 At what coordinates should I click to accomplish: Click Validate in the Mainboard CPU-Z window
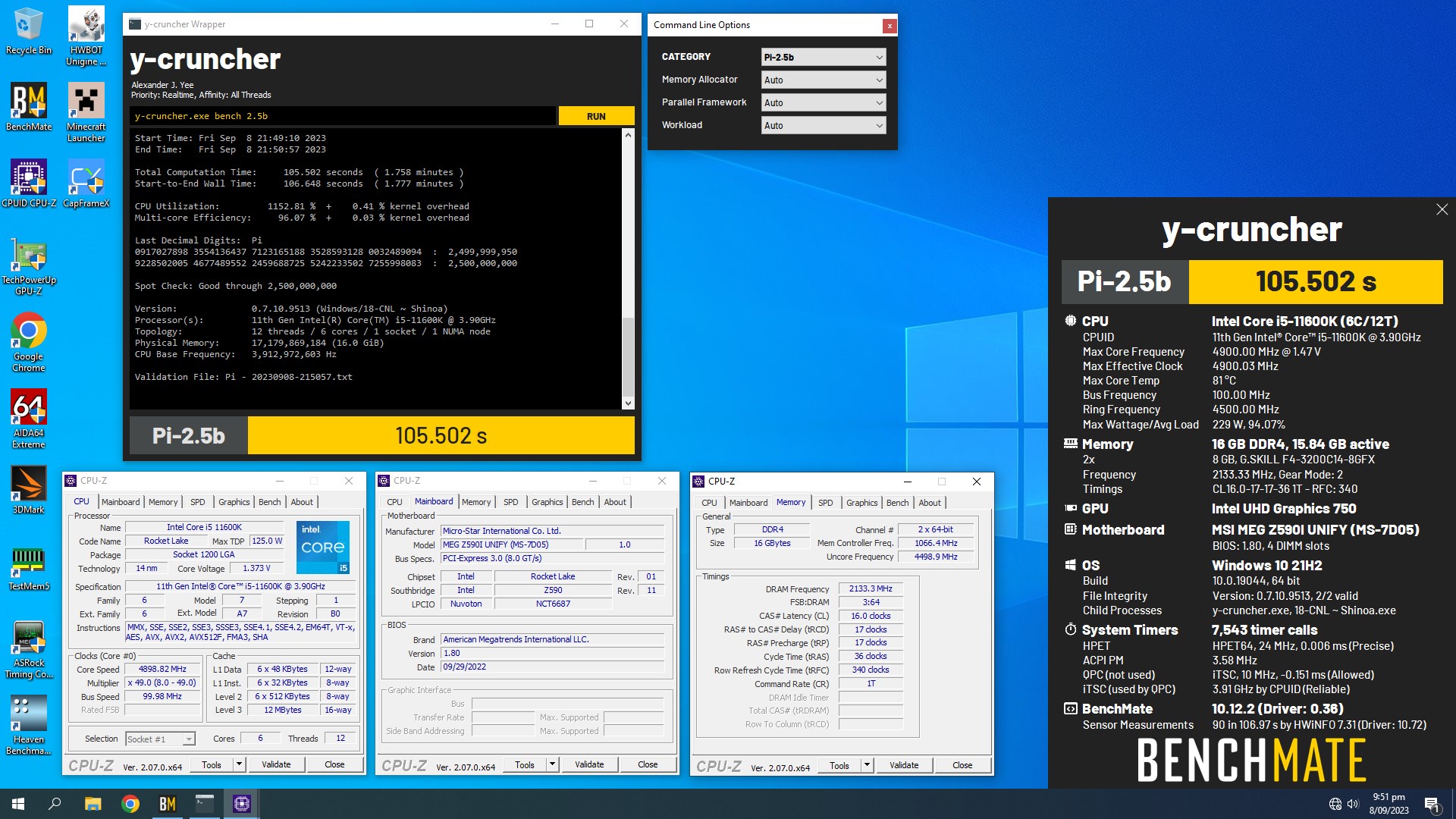589,764
